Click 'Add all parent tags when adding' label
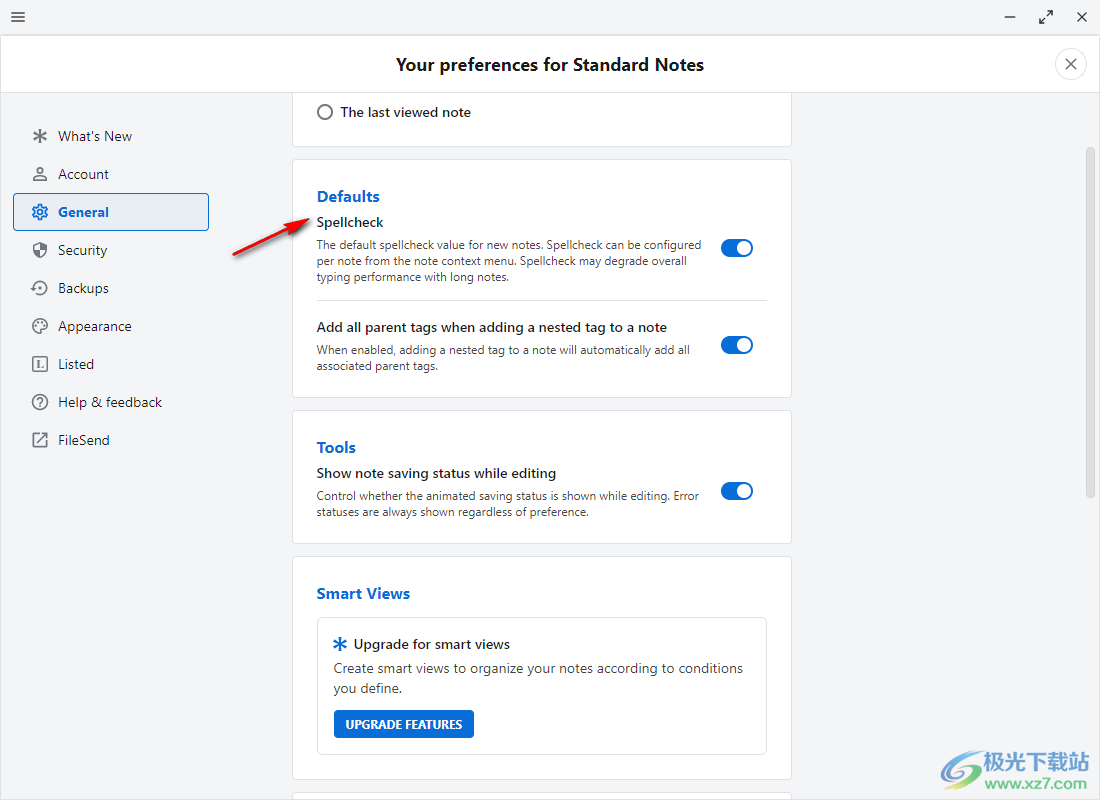This screenshot has height=800, width=1100. [x=492, y=328]
